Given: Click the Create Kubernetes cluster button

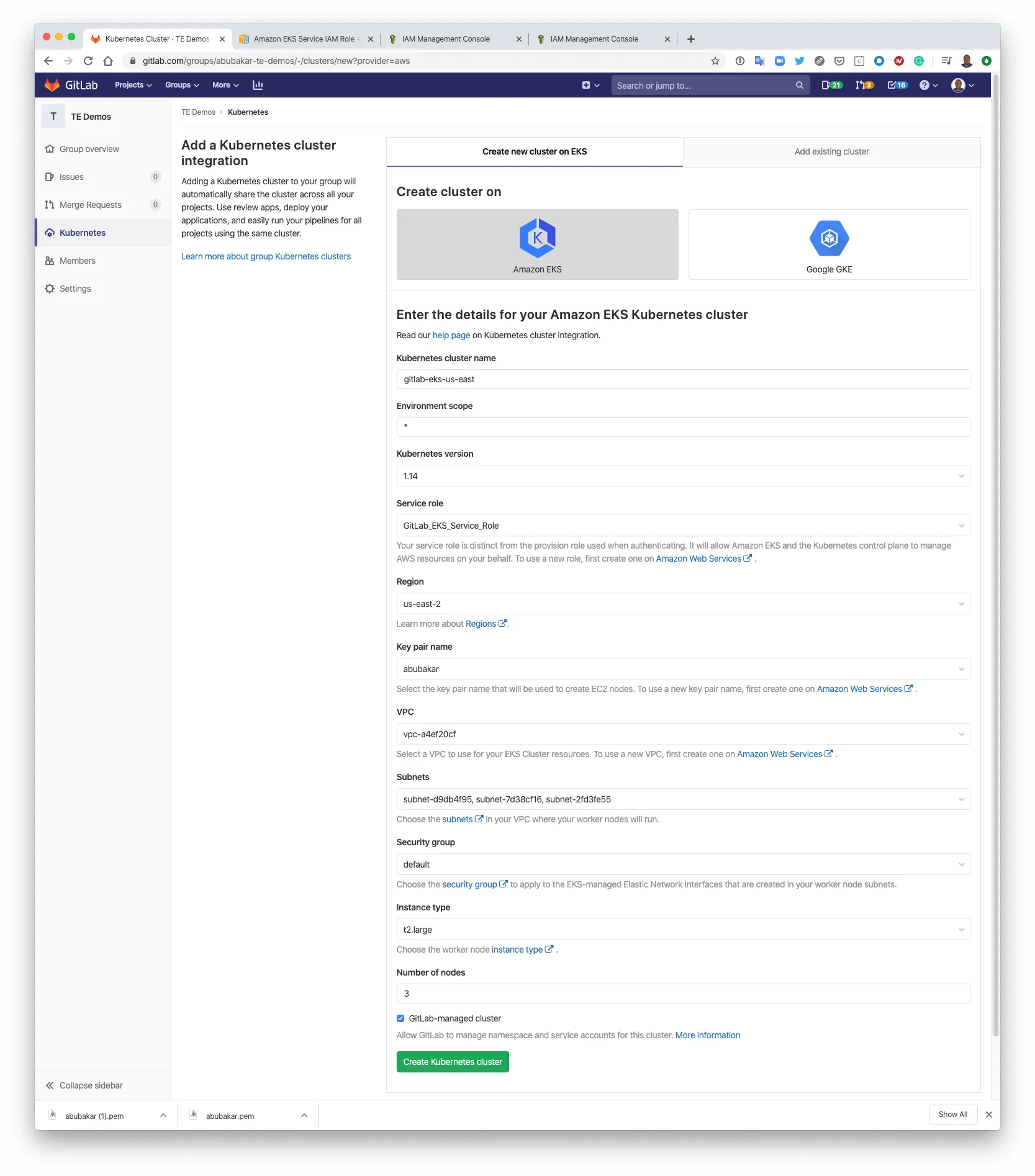Looking at the screenshot, I should coord(452,1062).
